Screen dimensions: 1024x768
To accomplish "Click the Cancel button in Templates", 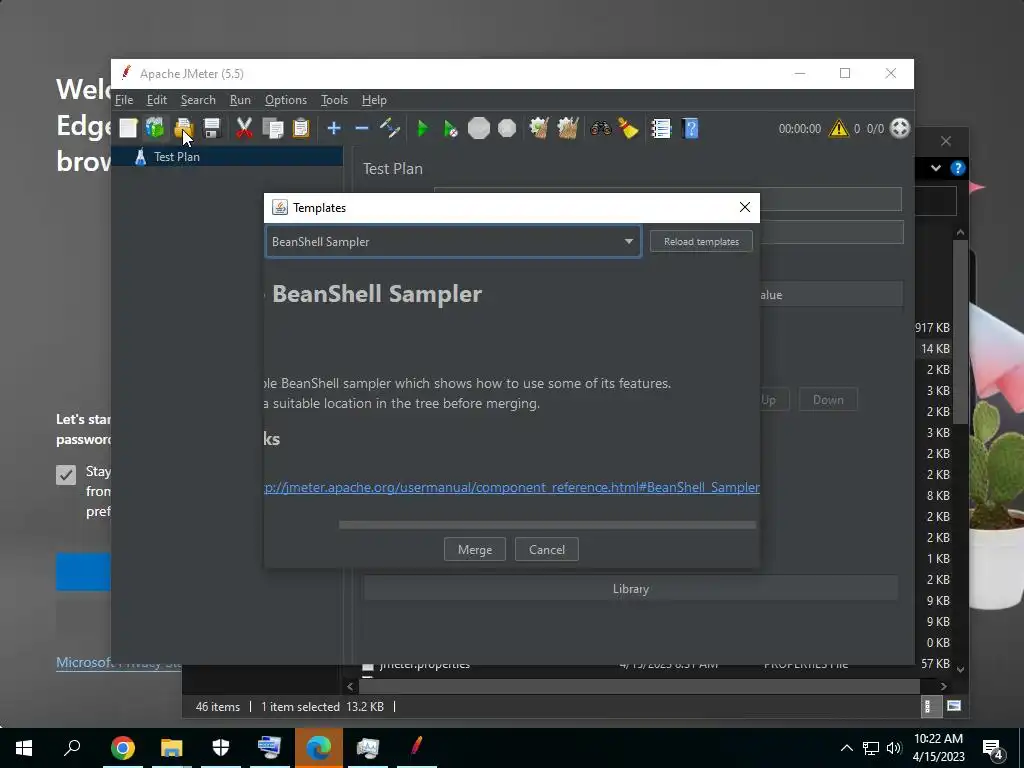I will pos(547,550).
